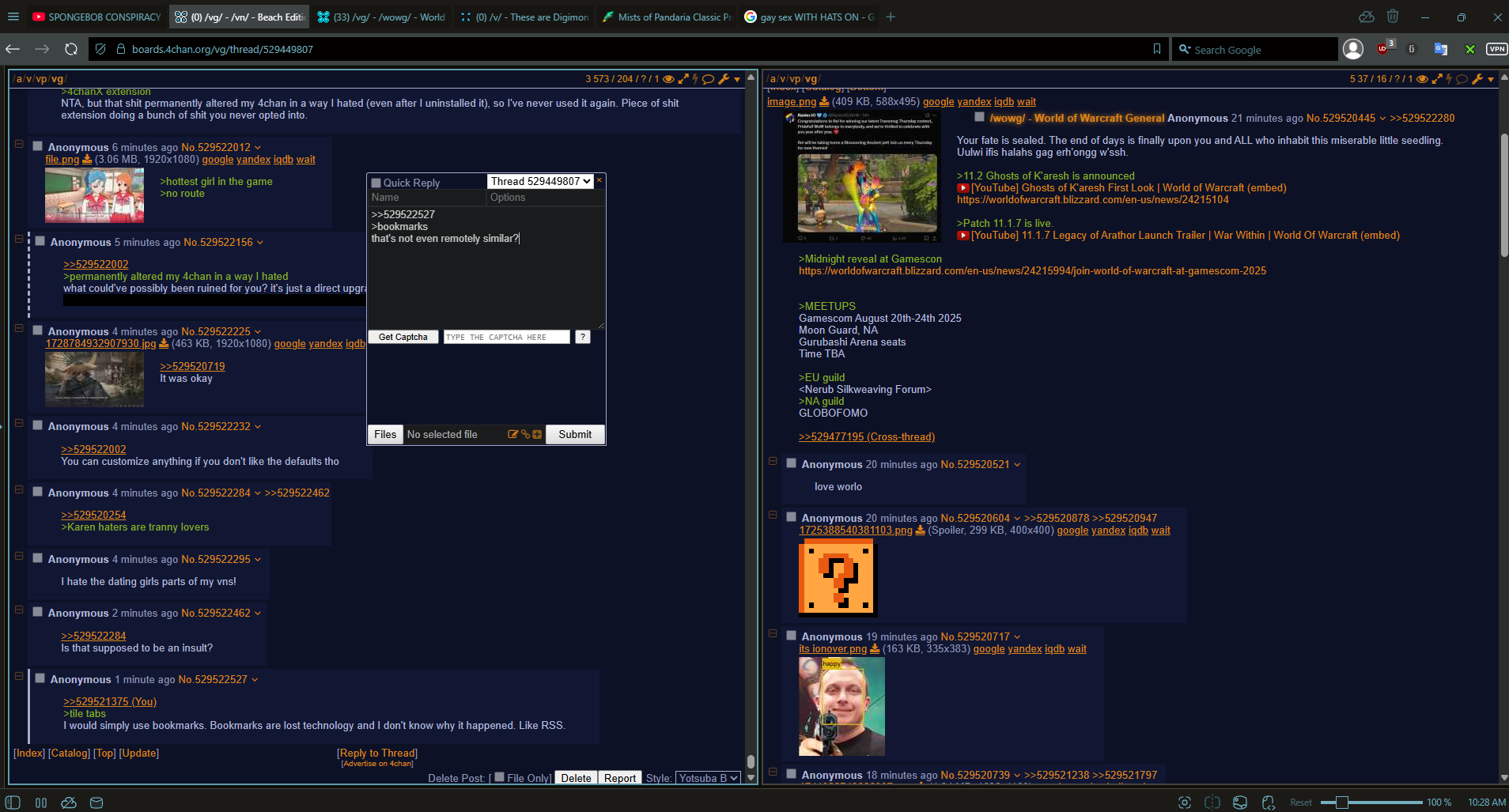Click expand-images arrows icon in right pane header
The image size is (1509, 812).
pos(1437,79)
